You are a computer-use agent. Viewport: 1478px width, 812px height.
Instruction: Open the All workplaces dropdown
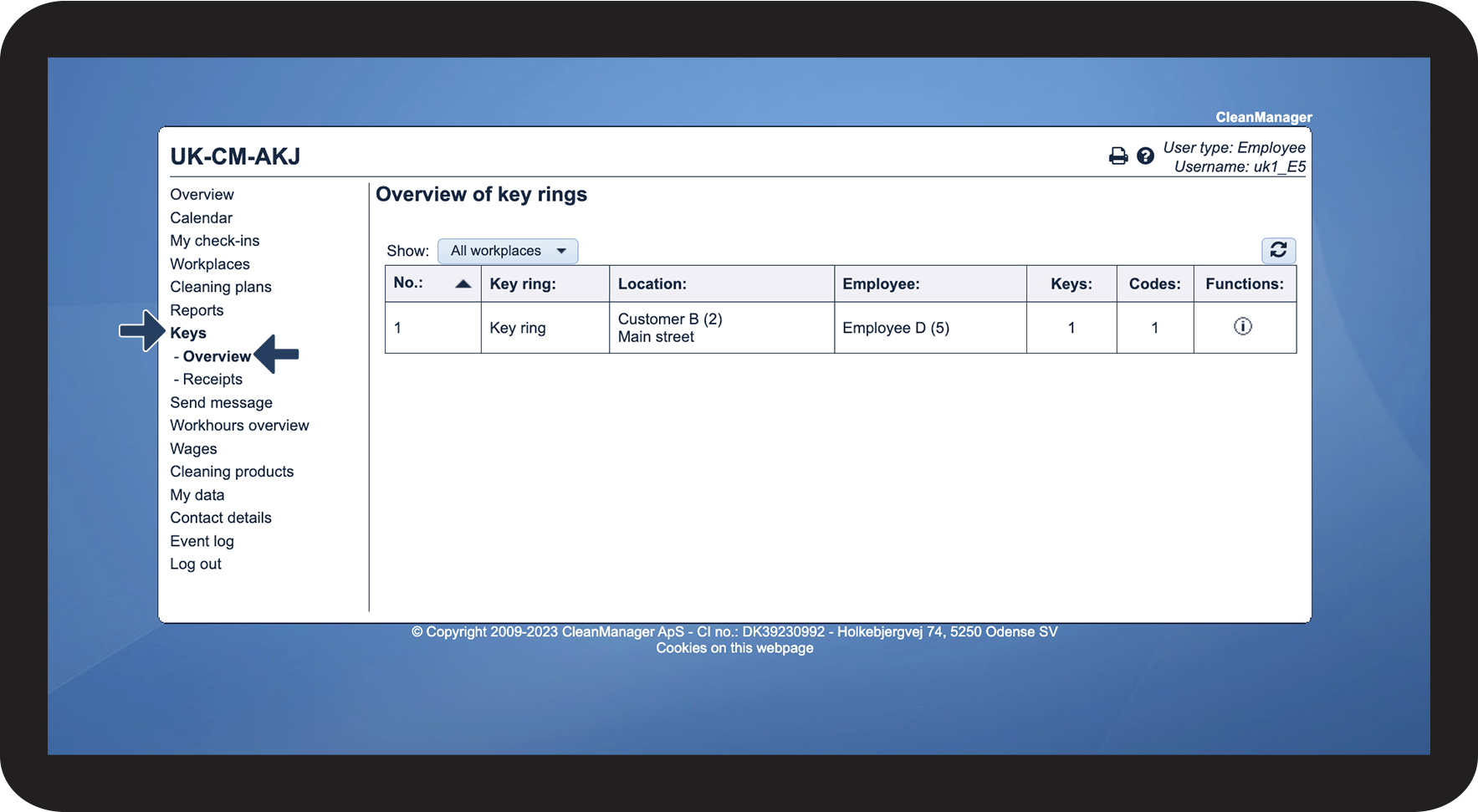tap(508, 251)
